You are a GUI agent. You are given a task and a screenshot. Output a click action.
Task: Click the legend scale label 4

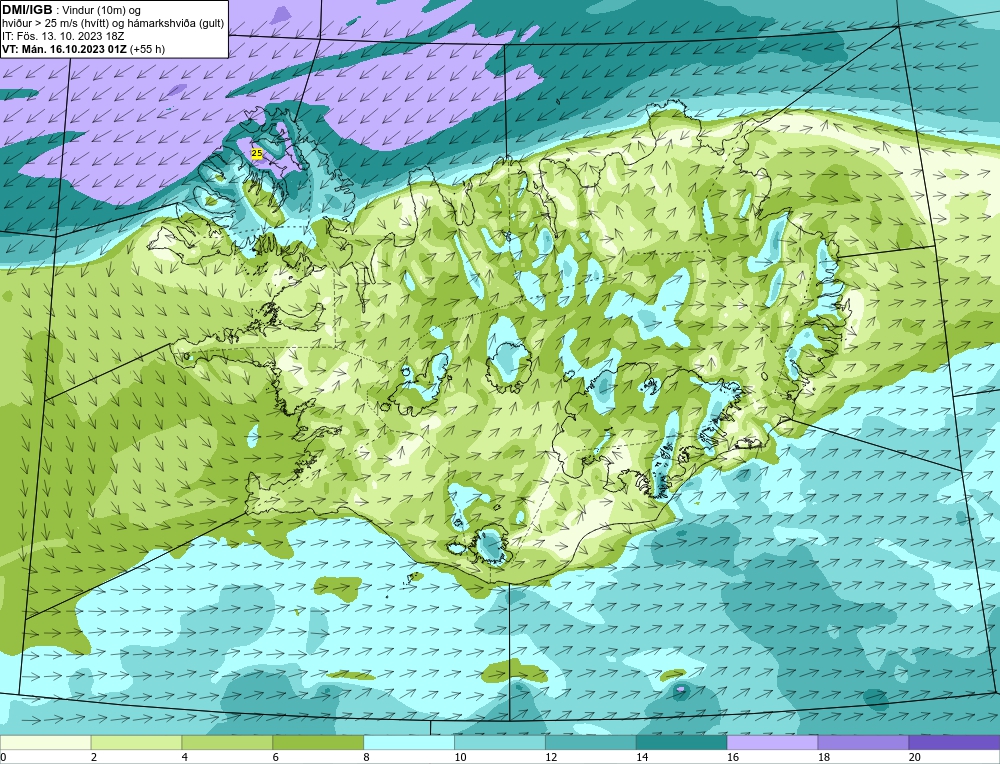click(185, 757)
